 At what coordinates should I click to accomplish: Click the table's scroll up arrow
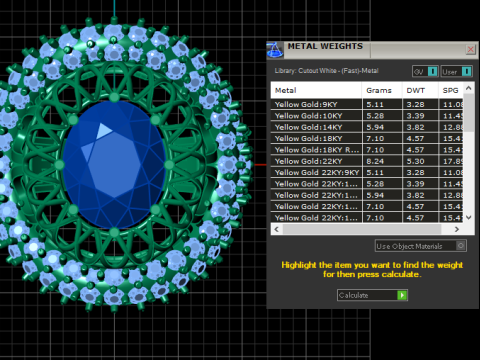469,88
